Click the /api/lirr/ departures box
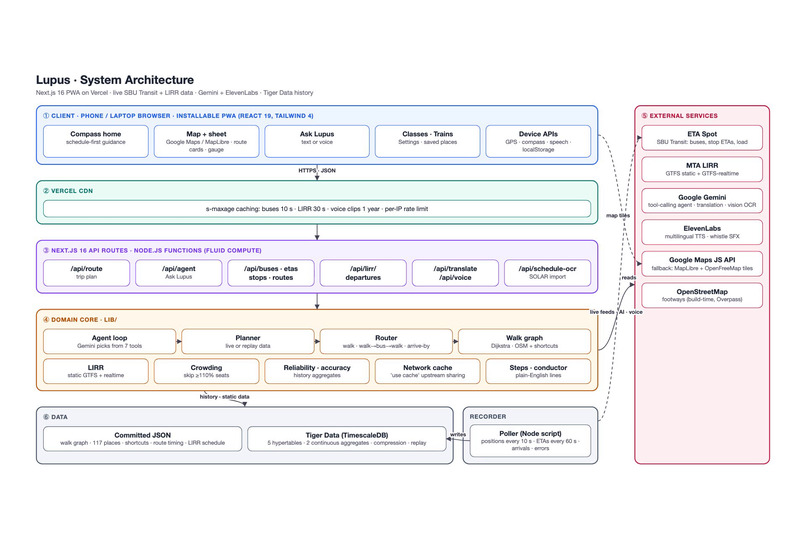806x537 pixels. 363,272
